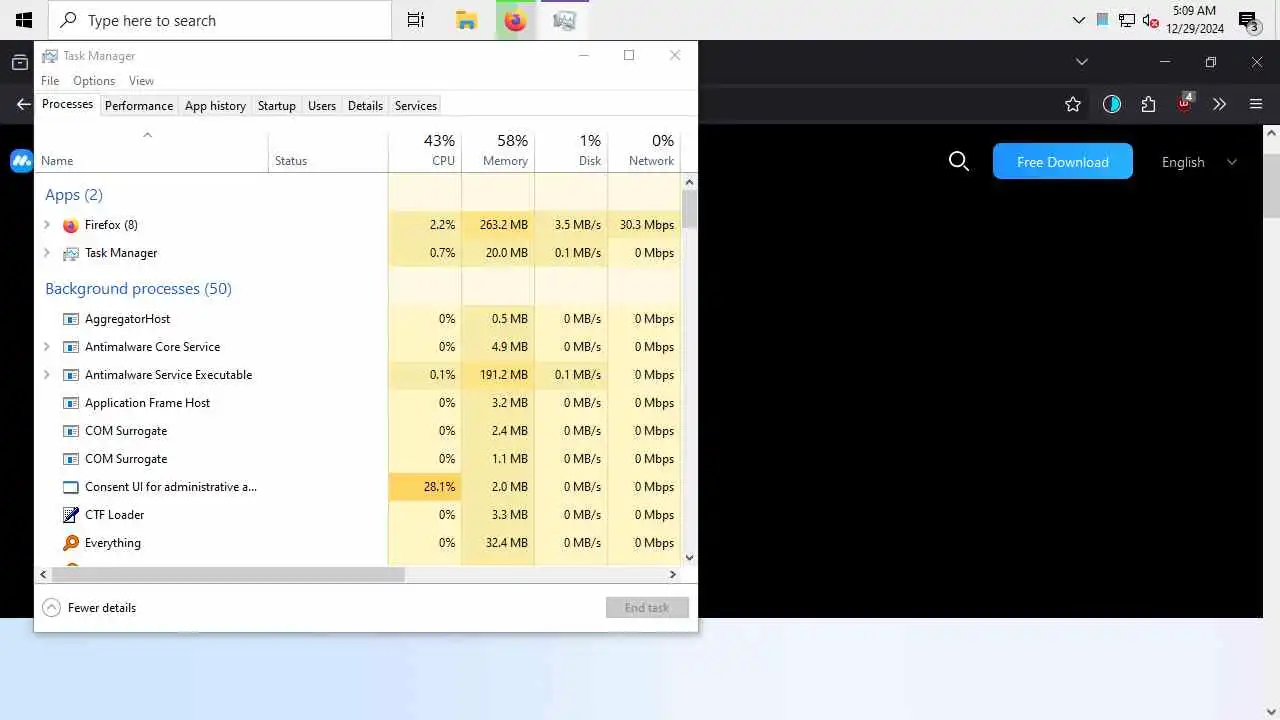Click the process list scroll-down arrow

689,558
